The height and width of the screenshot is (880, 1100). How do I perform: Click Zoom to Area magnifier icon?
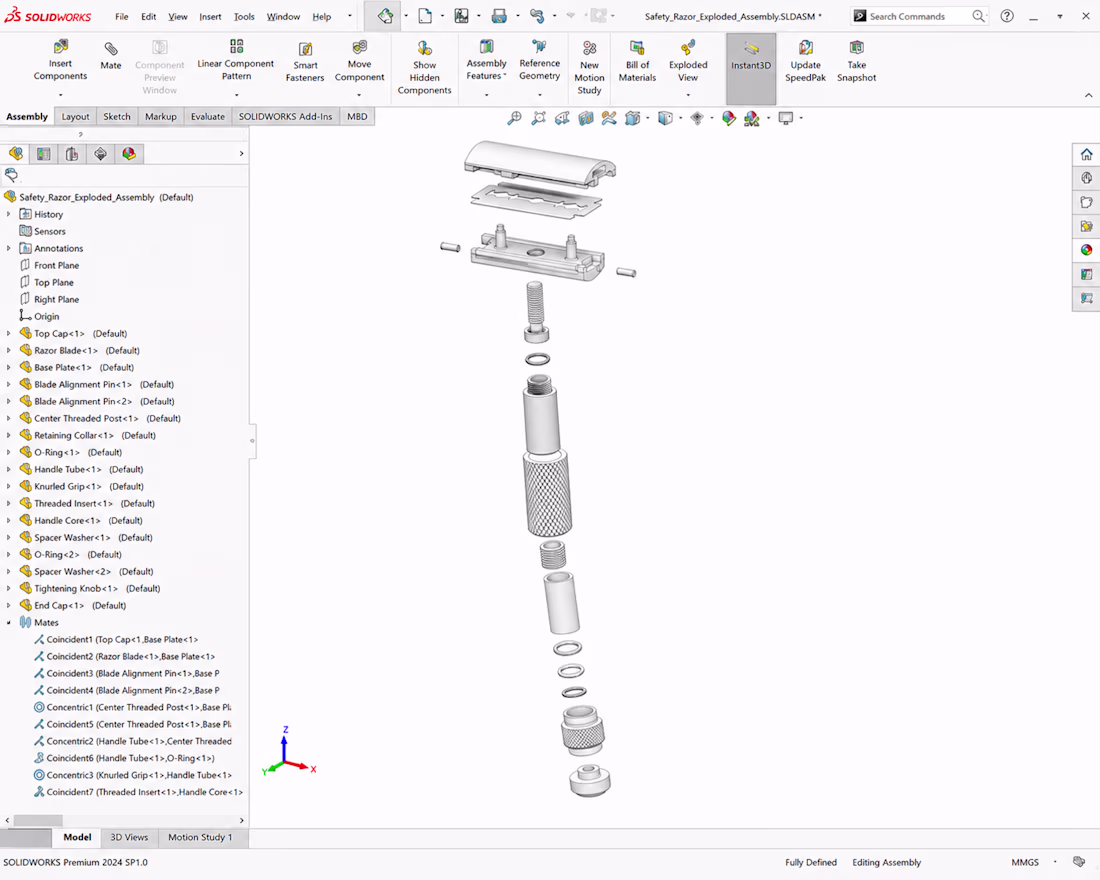click(538, 118)
